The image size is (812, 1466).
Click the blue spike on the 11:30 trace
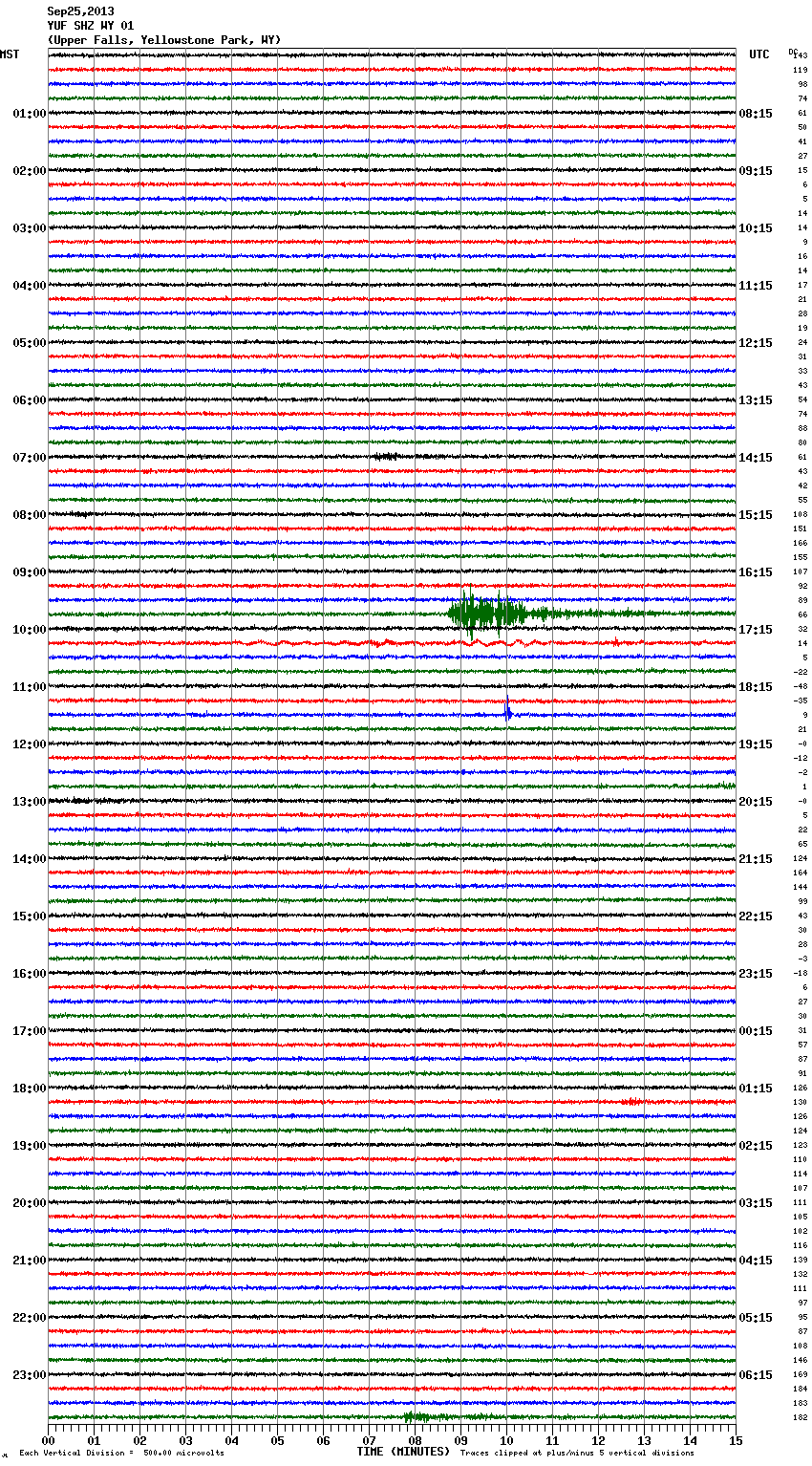(507, 712)
